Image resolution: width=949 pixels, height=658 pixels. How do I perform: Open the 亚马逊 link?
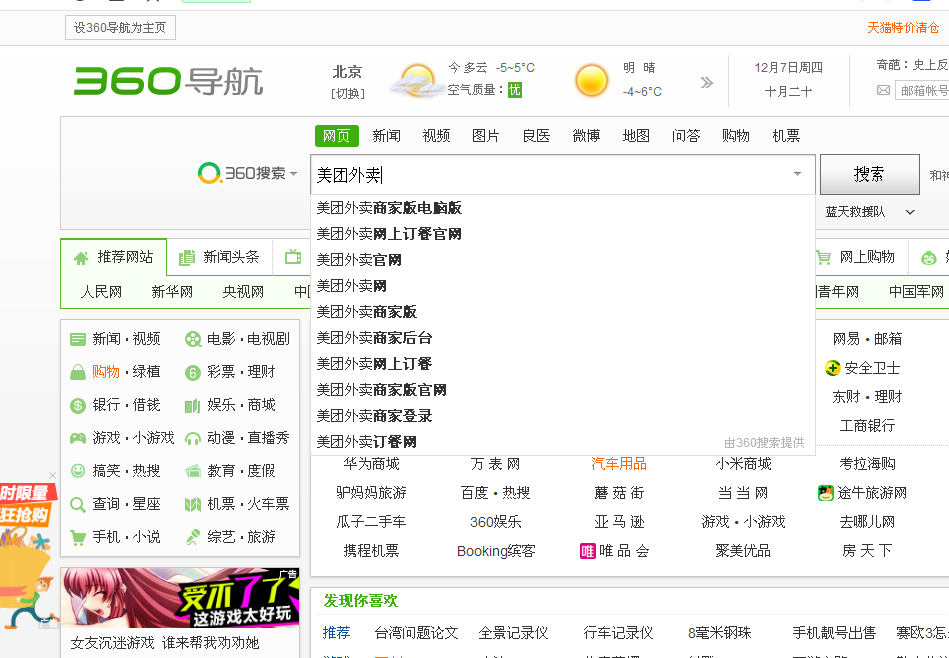tap(619, 522)
